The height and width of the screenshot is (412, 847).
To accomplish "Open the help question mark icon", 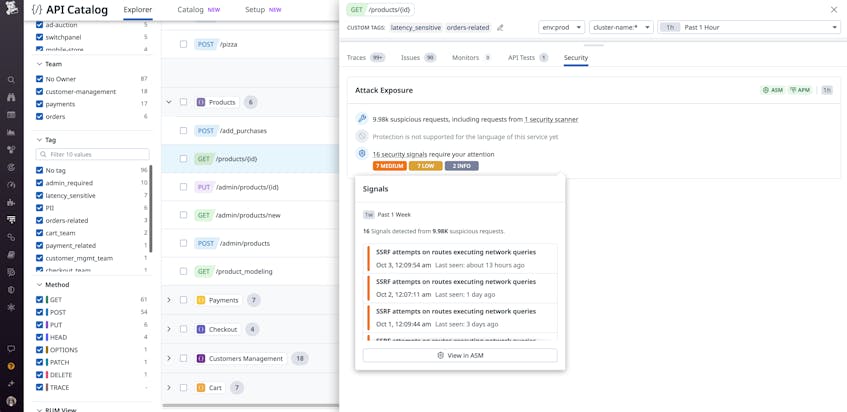I will point(11,366).
